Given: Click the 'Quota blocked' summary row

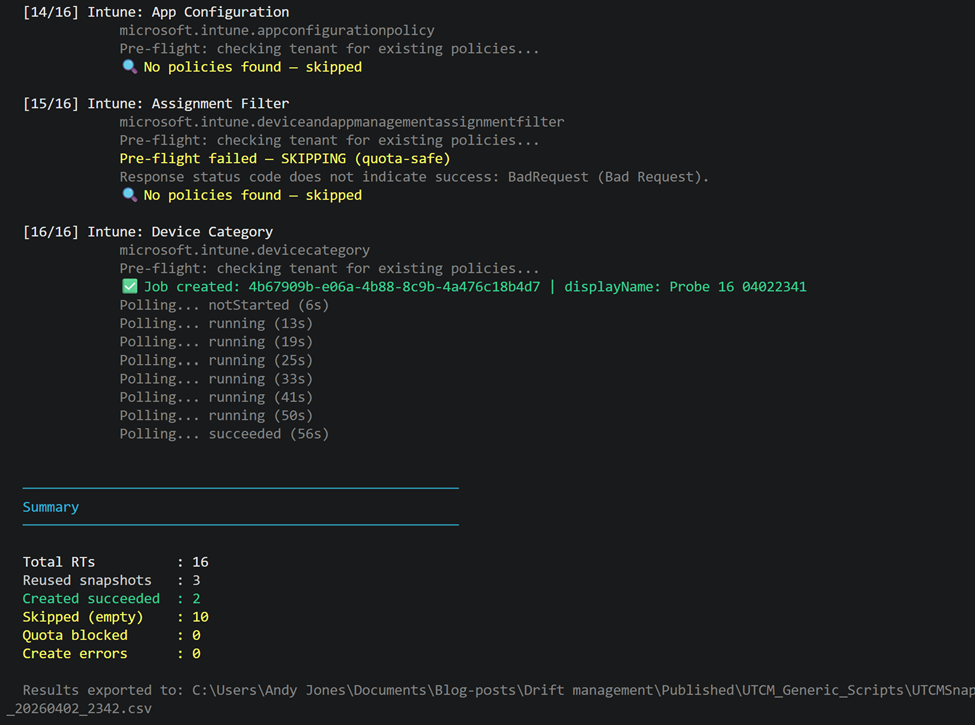Looking at the screenshot, I should click(x=110, y=635).
